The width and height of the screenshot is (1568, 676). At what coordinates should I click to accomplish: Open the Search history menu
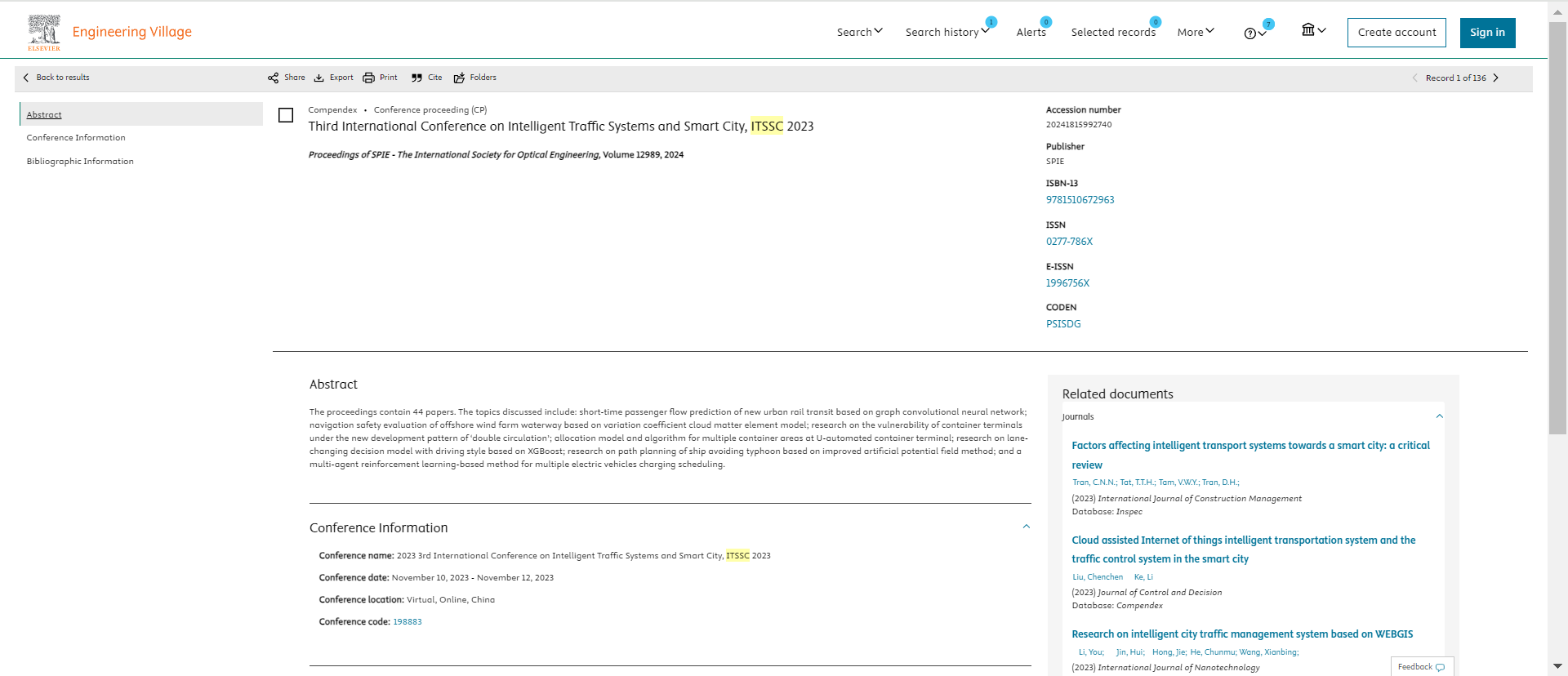(x=947, y=32)
